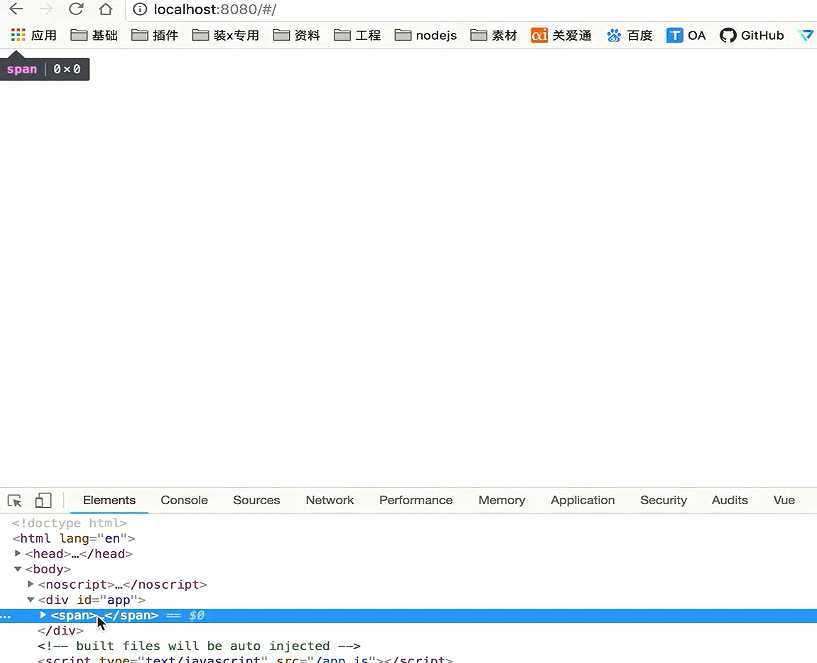Go back using the browser back arrow
The image size is (817, 663).
[x=16, y=9]
